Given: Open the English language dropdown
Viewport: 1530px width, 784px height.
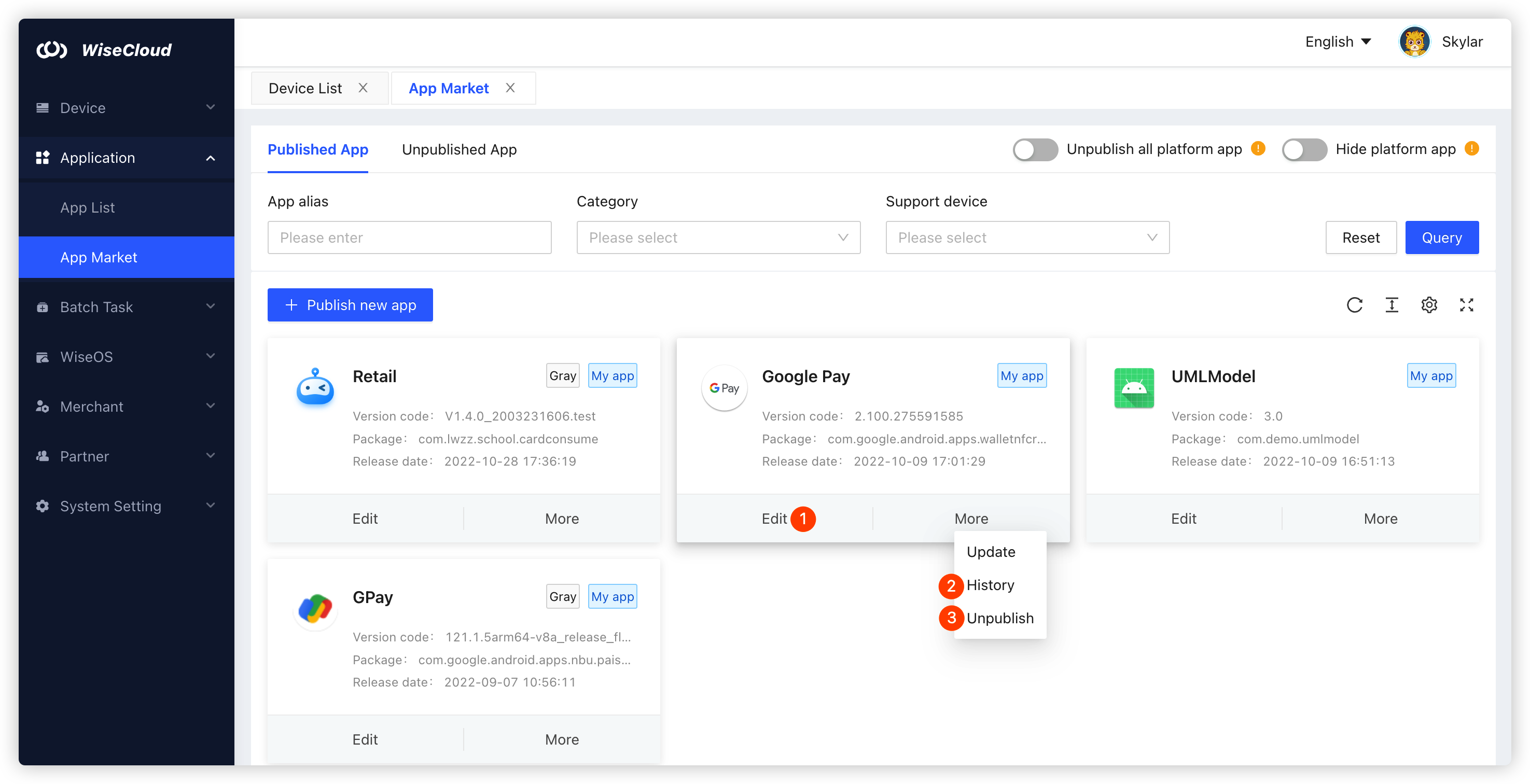Looking at the screenshot, I should [1338, 42].
